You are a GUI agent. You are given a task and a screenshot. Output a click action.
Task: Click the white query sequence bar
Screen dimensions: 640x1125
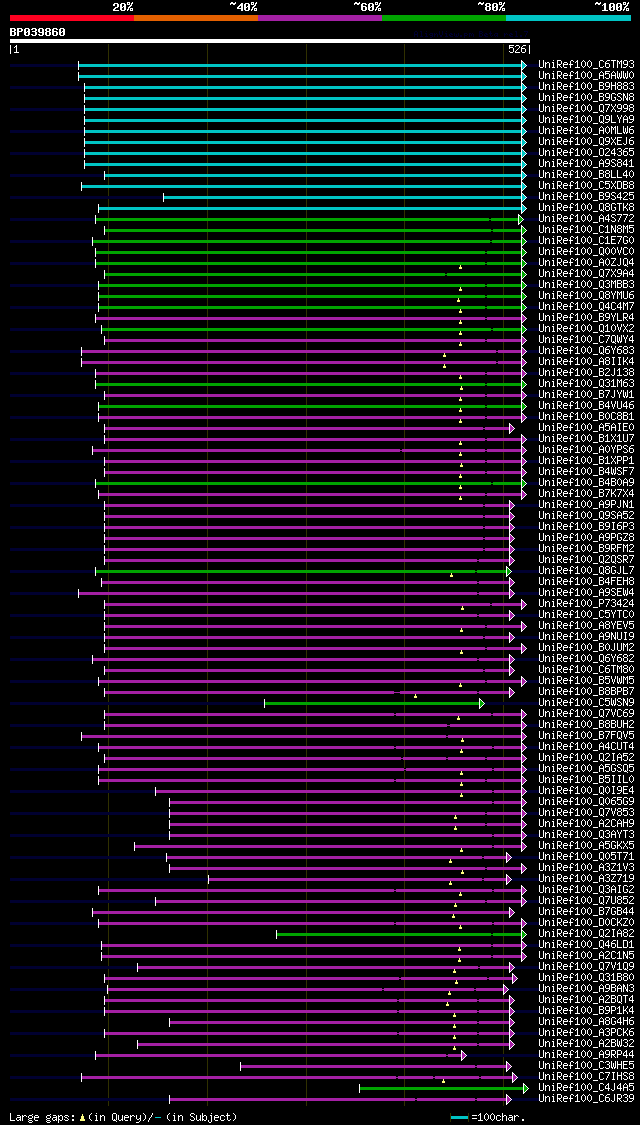point(270,42)
